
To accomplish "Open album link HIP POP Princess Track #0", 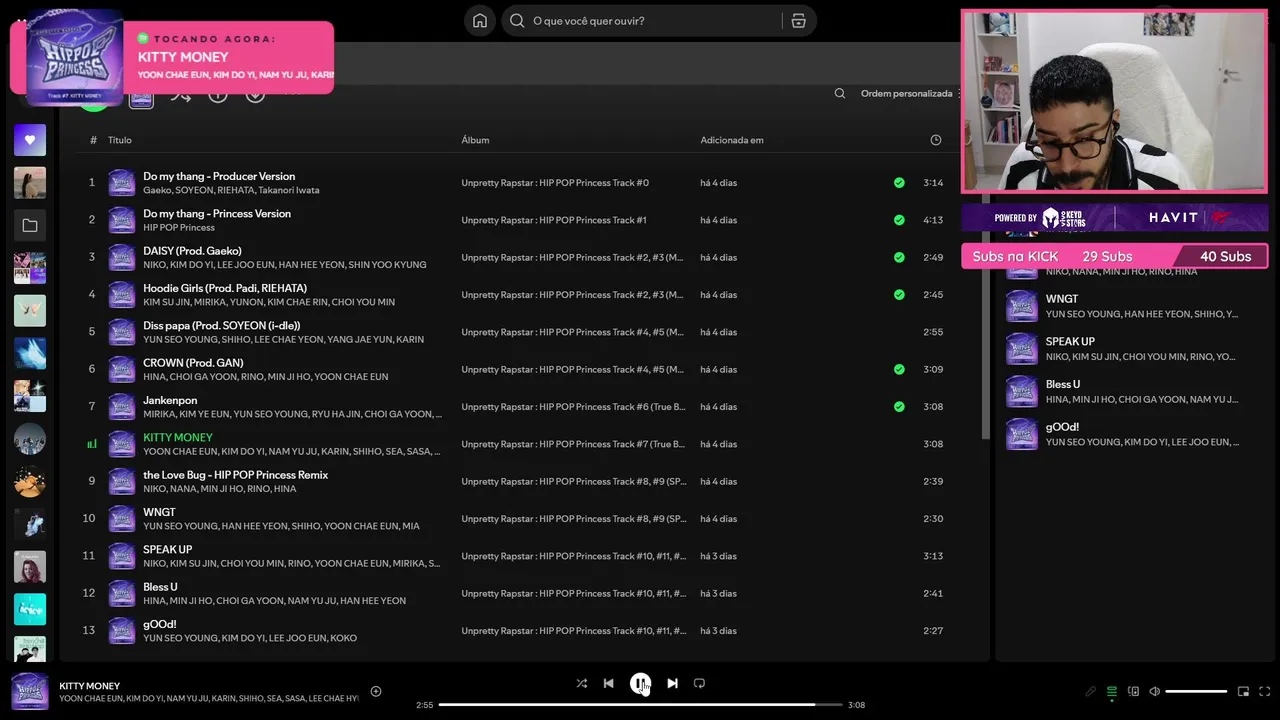I will point(555,183).
